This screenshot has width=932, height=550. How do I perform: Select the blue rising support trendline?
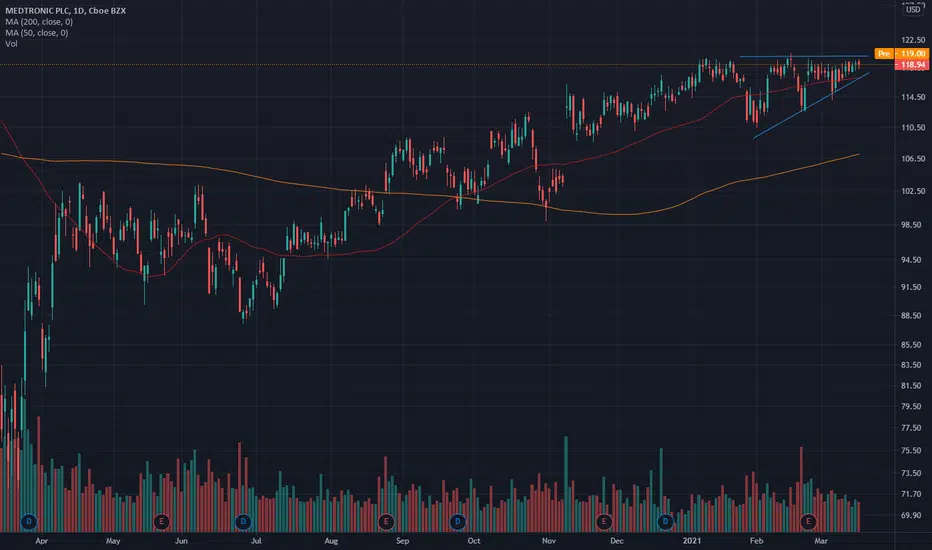811,105
